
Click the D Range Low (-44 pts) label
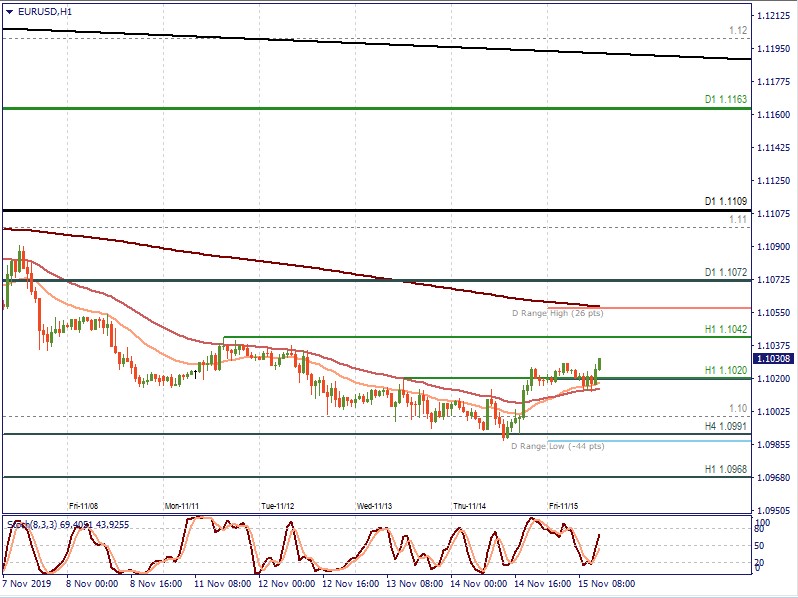(558, 446)
